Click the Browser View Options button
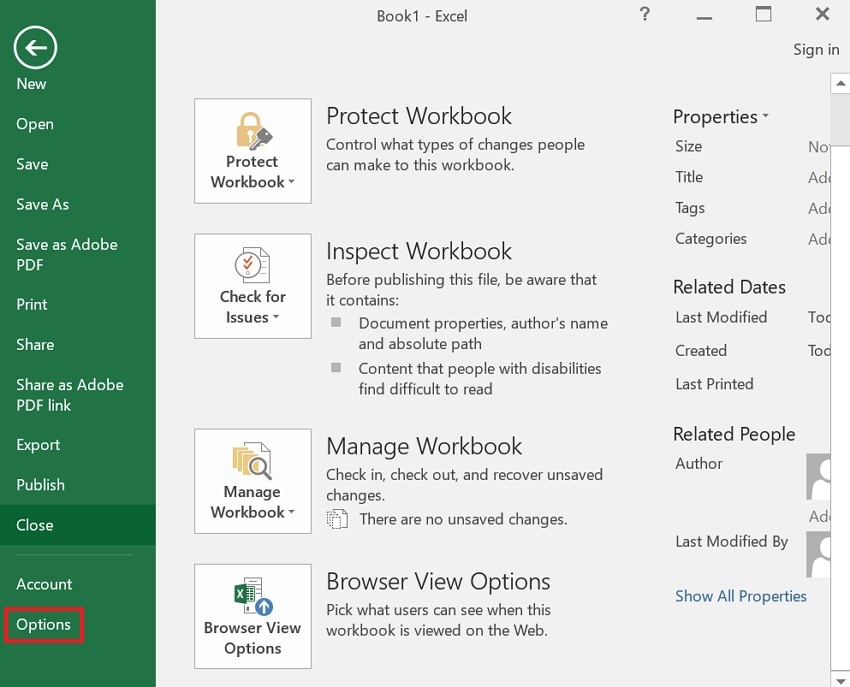Image resolution: width=850 pixels, height=687 pixels. click(x=253, y=617)
